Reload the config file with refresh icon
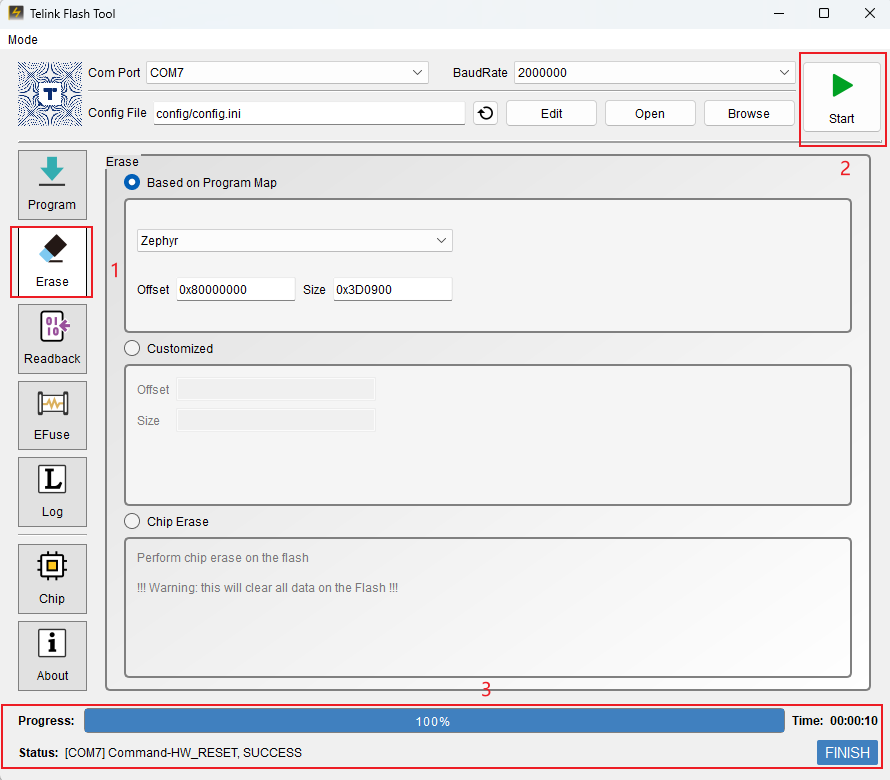The width and height of the screenshot is (890, 780). click(485, 113)
